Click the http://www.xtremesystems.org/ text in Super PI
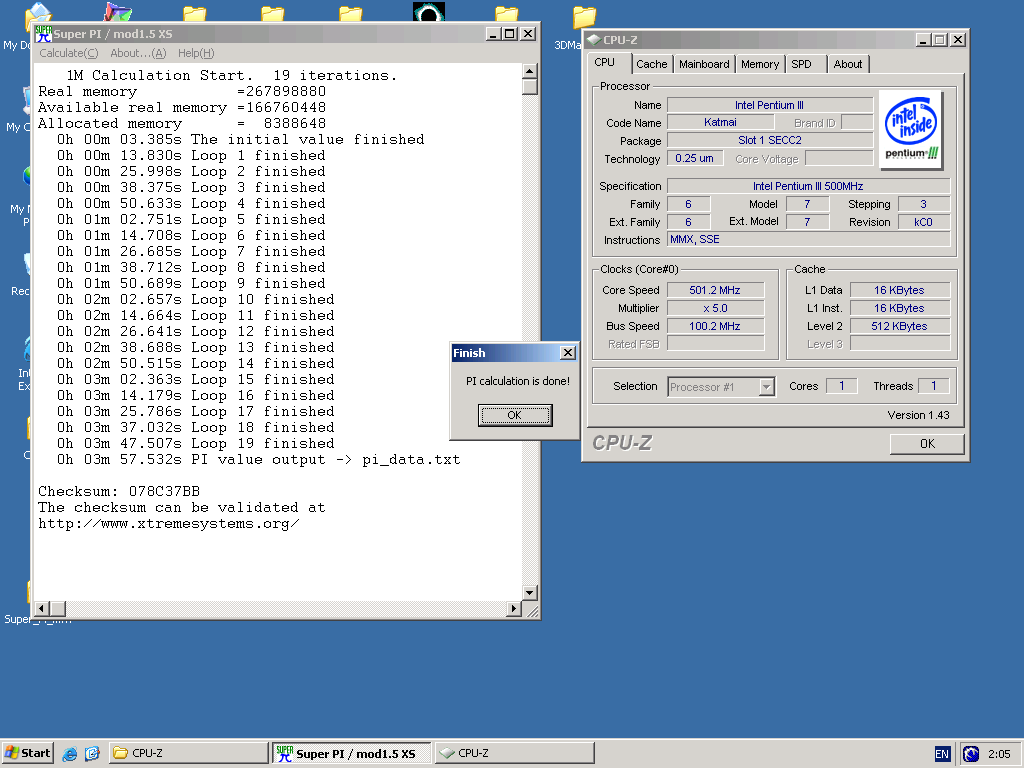This screenshot has height=768, width=1024. coord(168,524)
